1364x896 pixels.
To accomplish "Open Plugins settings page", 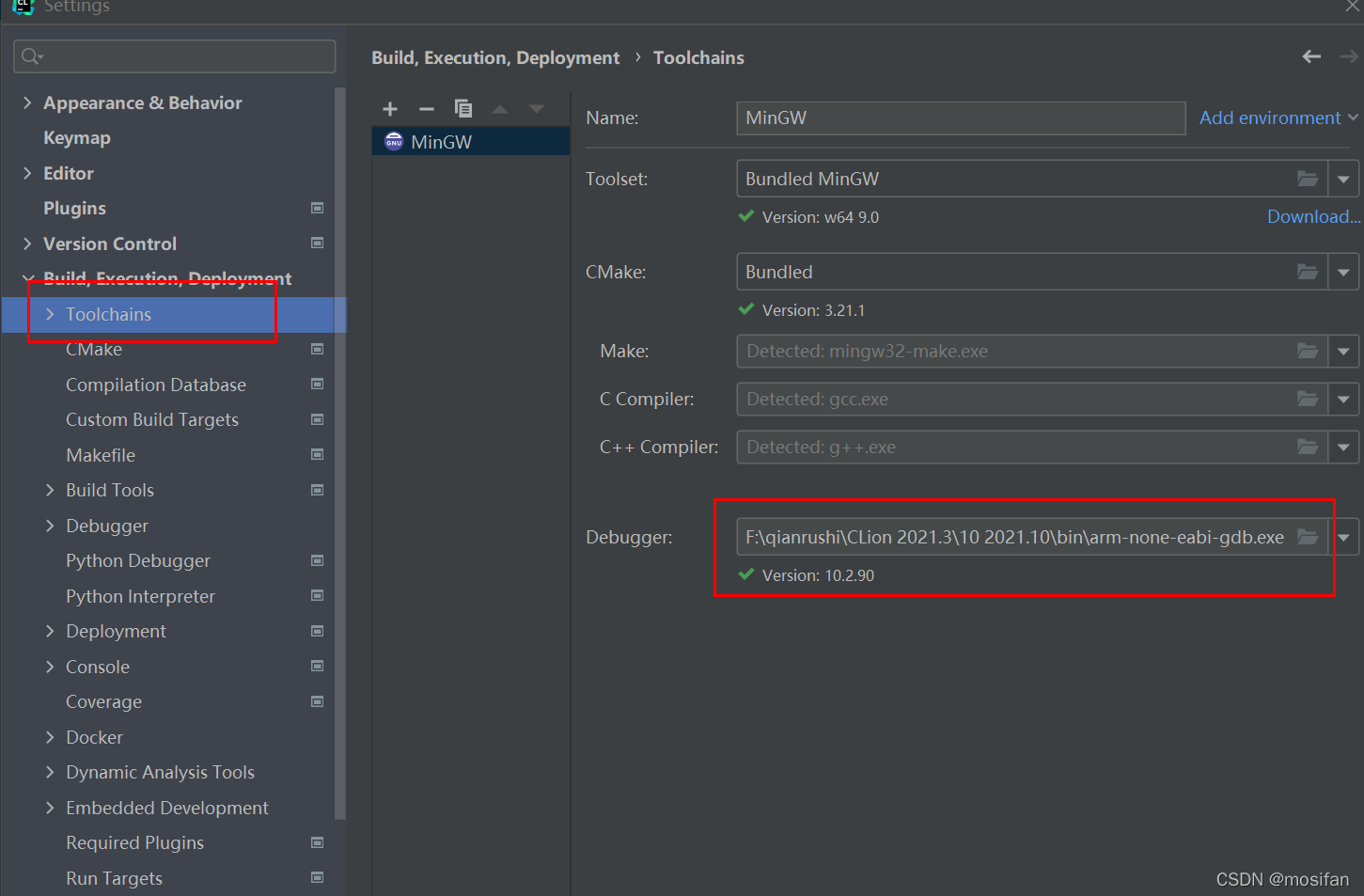I will click(x=74, y=208).
